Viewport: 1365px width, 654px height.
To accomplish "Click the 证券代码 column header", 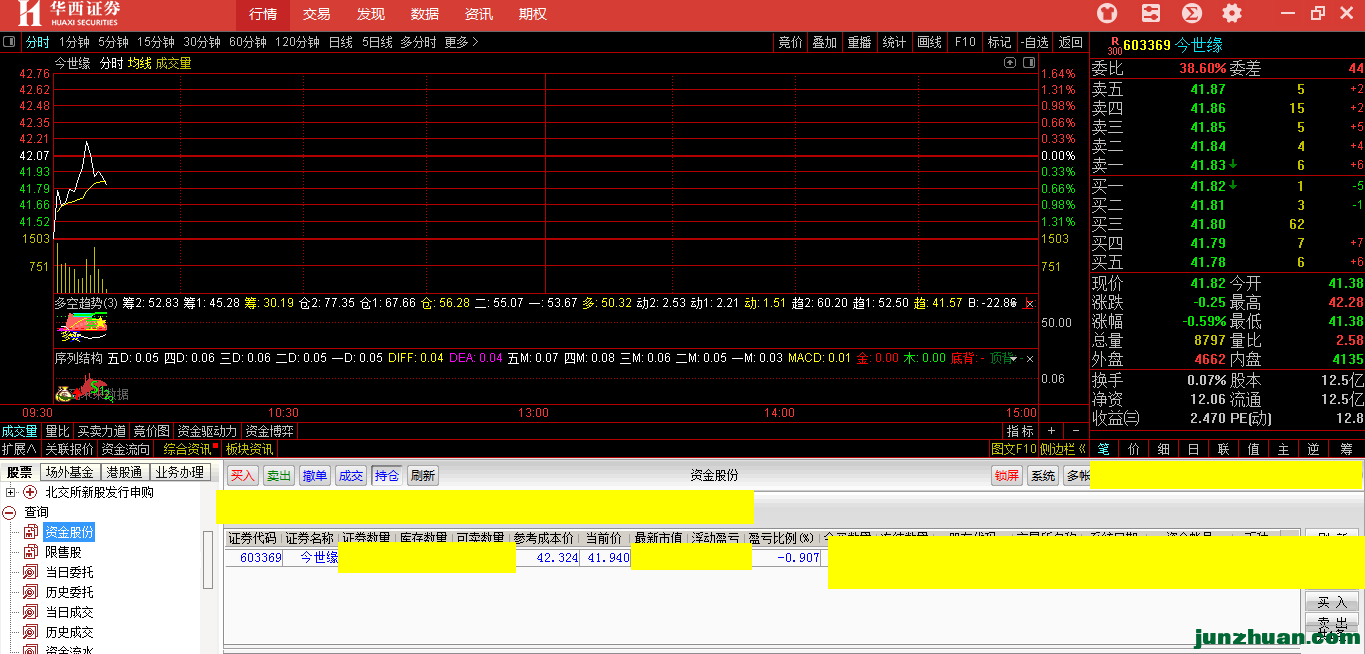I will coord(252,538).
